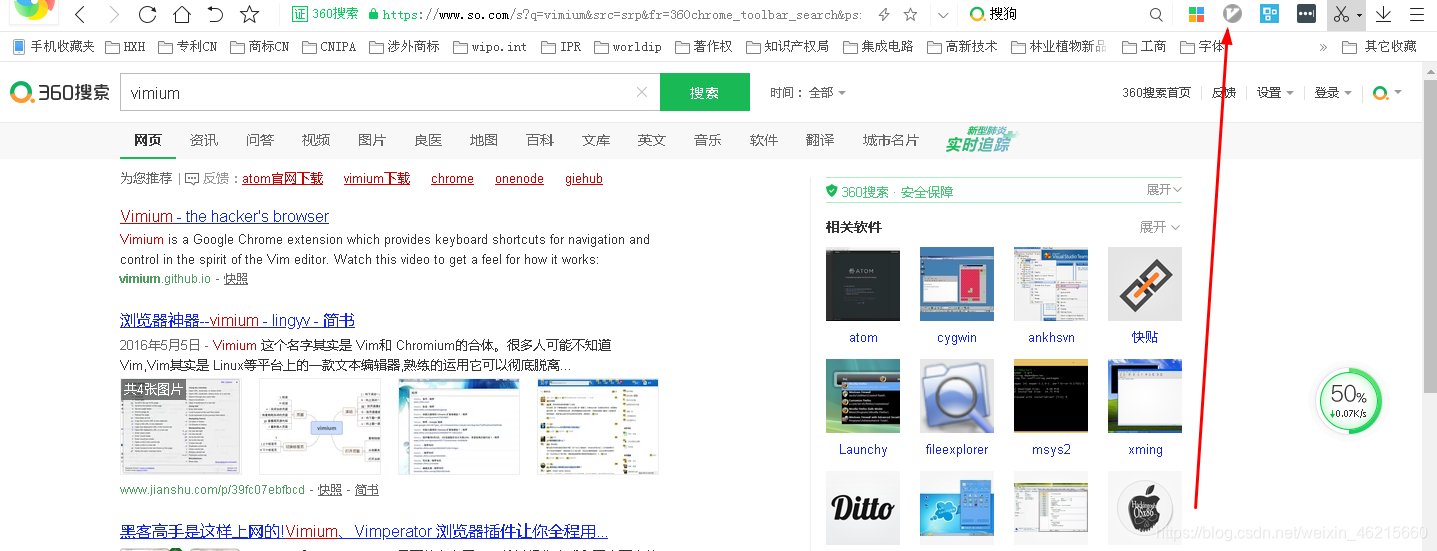The image size is (1437, 551).
Task: Switch to the 图片 tab
Action: pyautogui.click(x=372, y=140)
